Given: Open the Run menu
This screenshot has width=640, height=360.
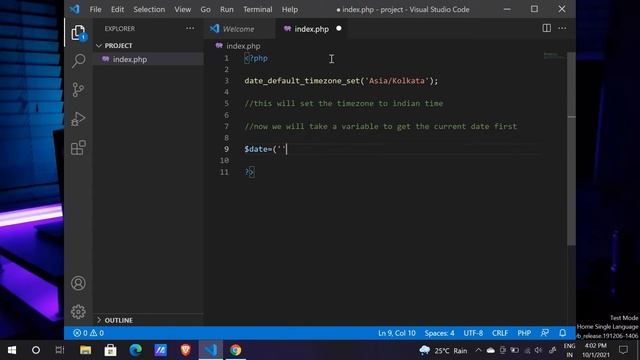Looking at the screenshot, I should click(x=227, y=9).
